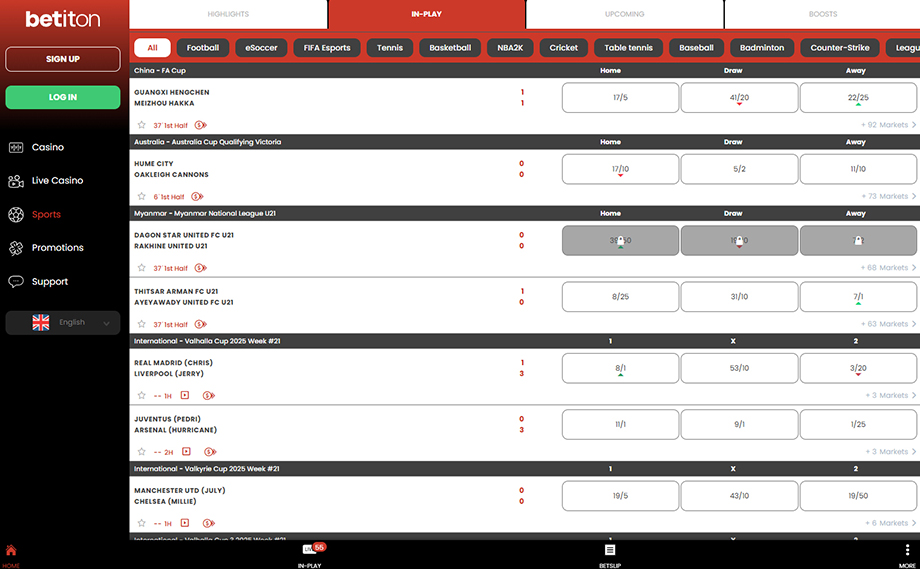Open the Casino section icon
920x569 pixels.
pos(16,147)
